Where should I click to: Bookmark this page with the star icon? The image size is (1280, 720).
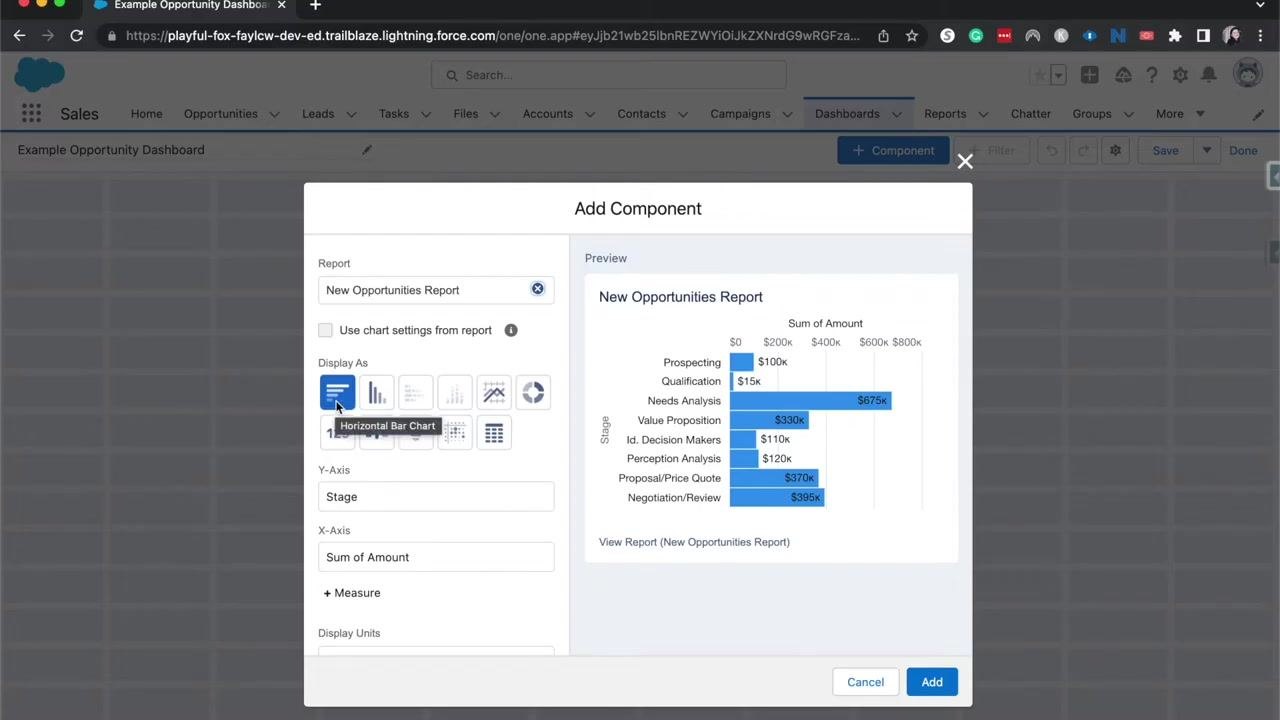[912, 35]
